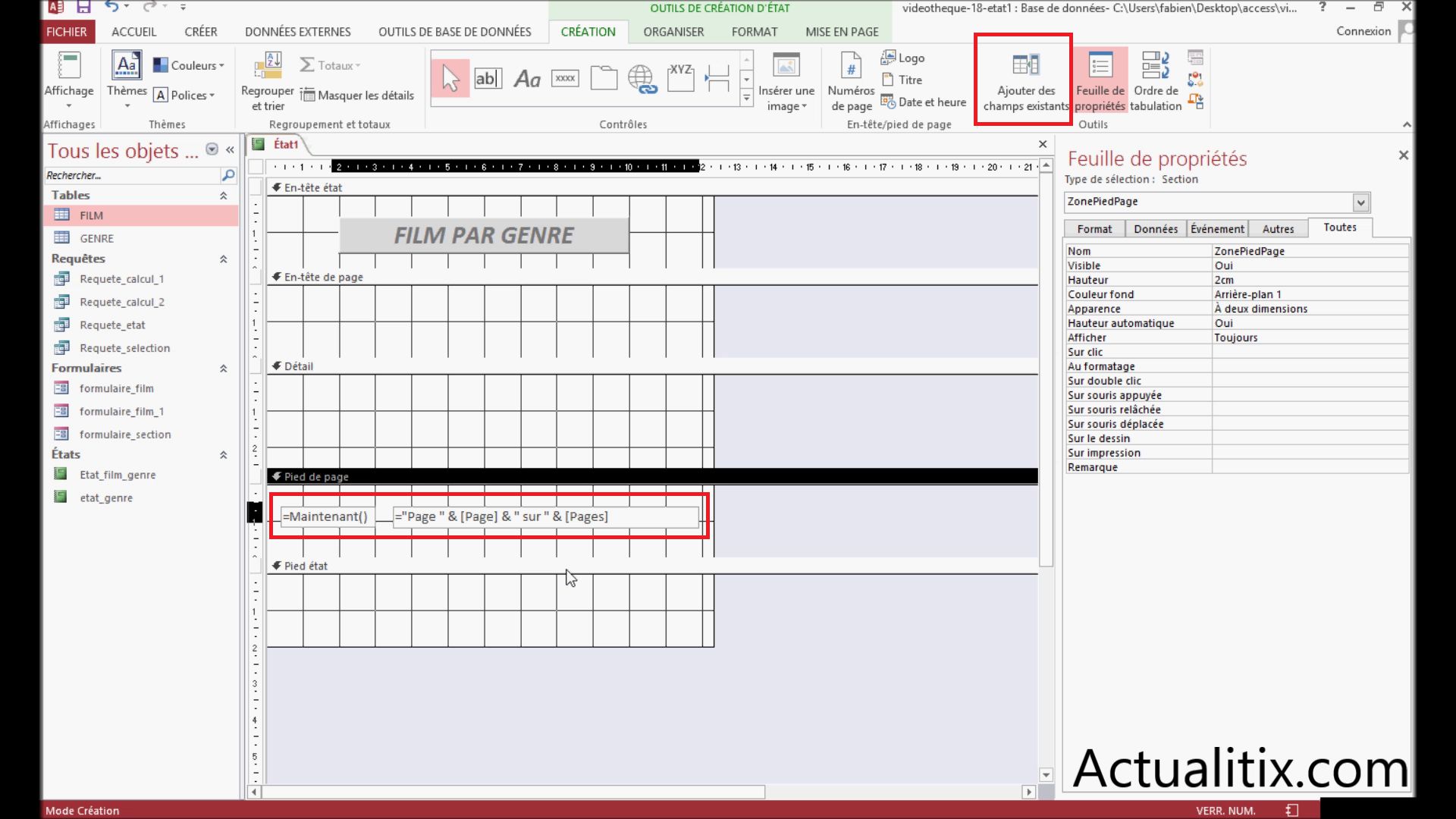Collapse the Formulaires group
The width and height of the screenshot is (1456, 819).
click(224, 369)
